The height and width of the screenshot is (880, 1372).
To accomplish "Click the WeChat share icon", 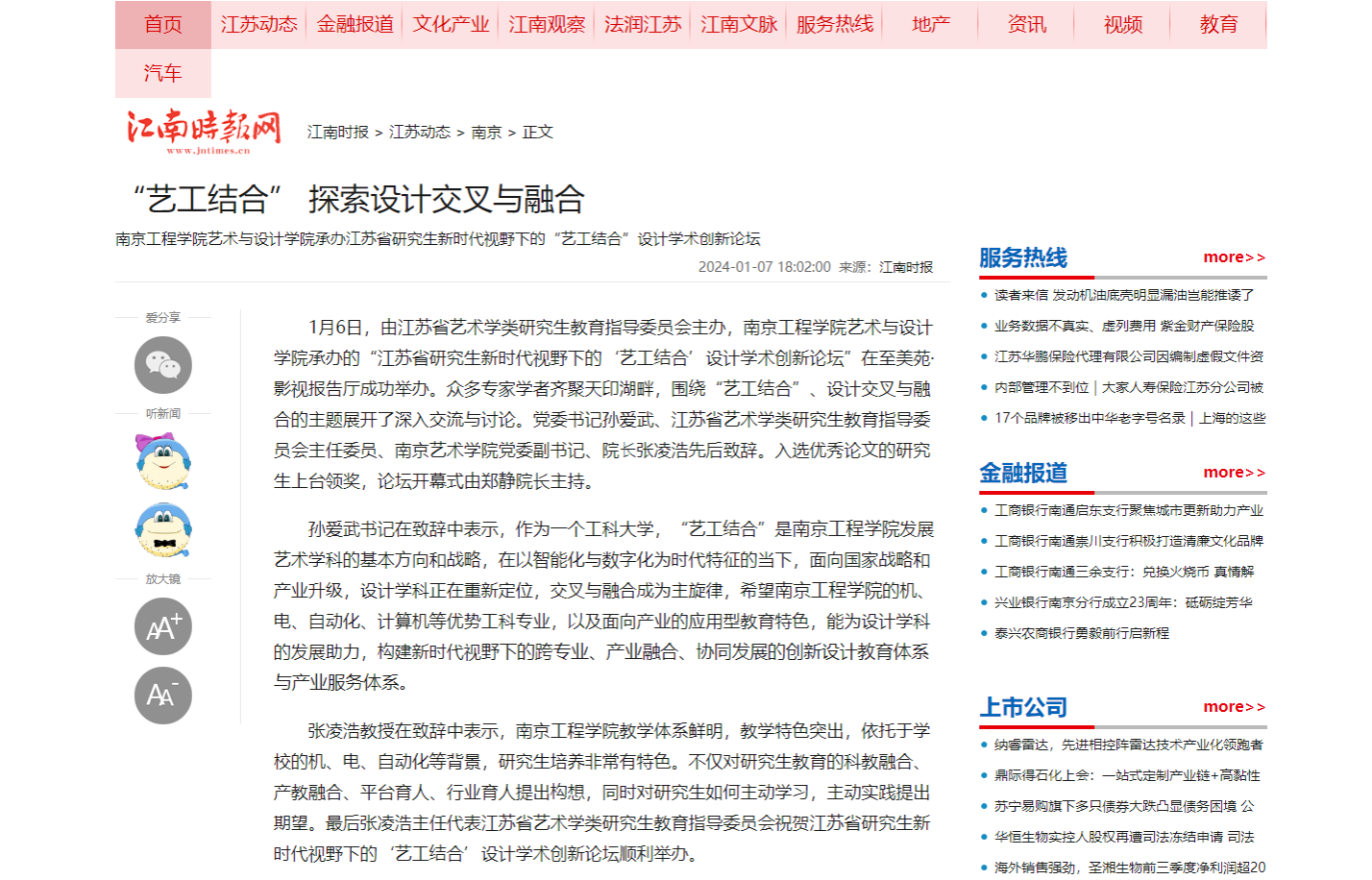I will [x=162, y=365].
